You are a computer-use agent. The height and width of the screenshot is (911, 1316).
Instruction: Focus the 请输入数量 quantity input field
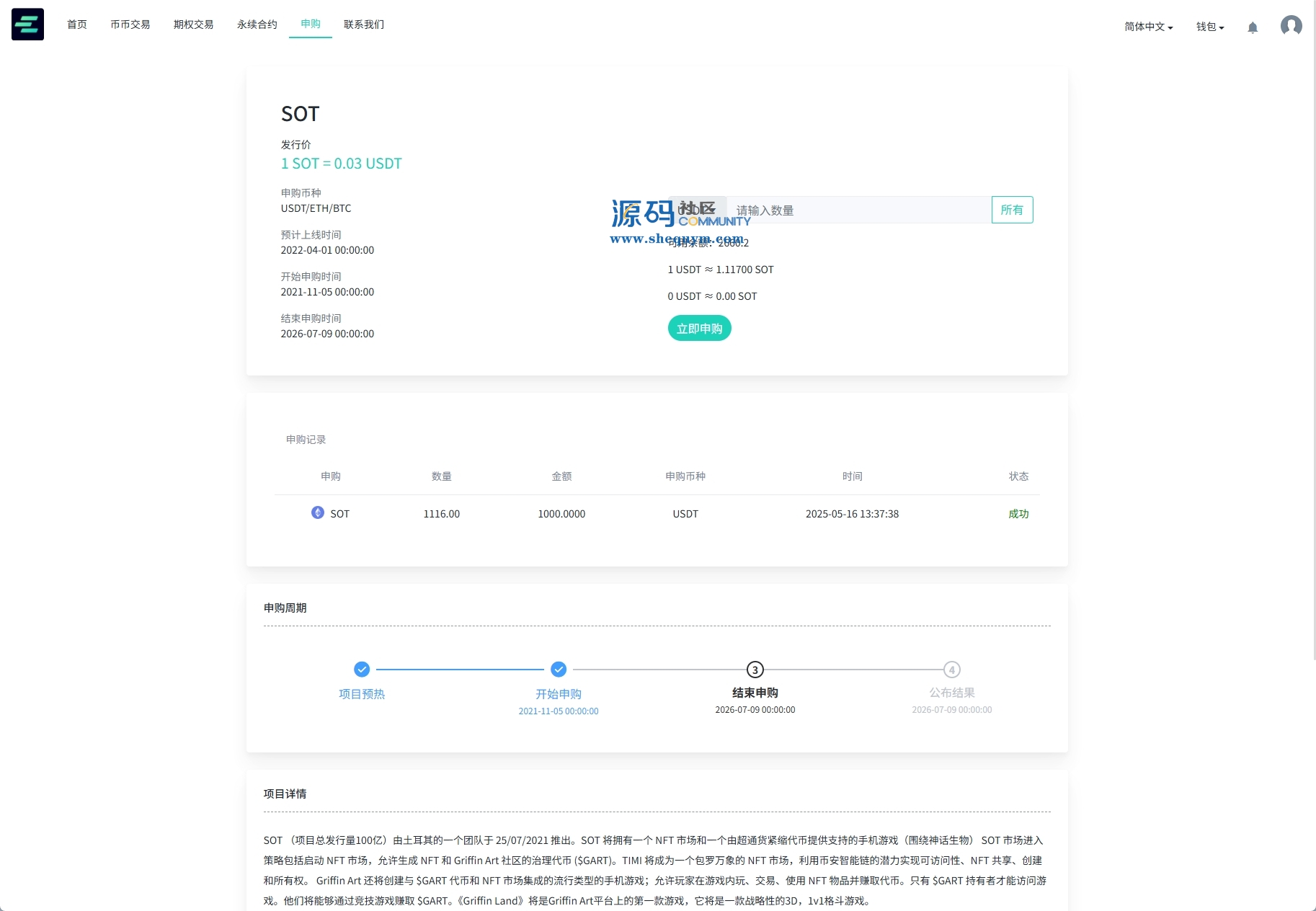coord(858,210)
